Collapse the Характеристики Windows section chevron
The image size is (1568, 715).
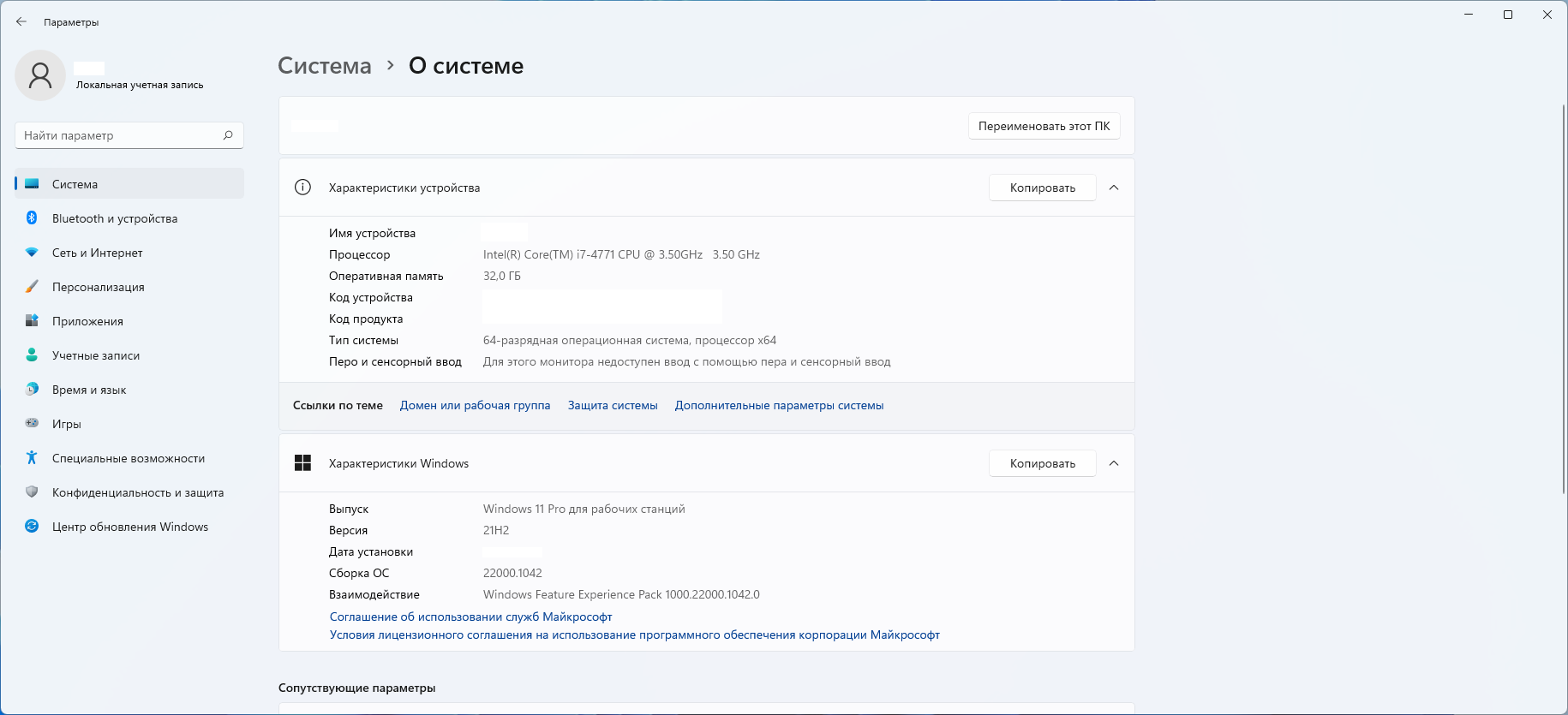click(1114, 463)
